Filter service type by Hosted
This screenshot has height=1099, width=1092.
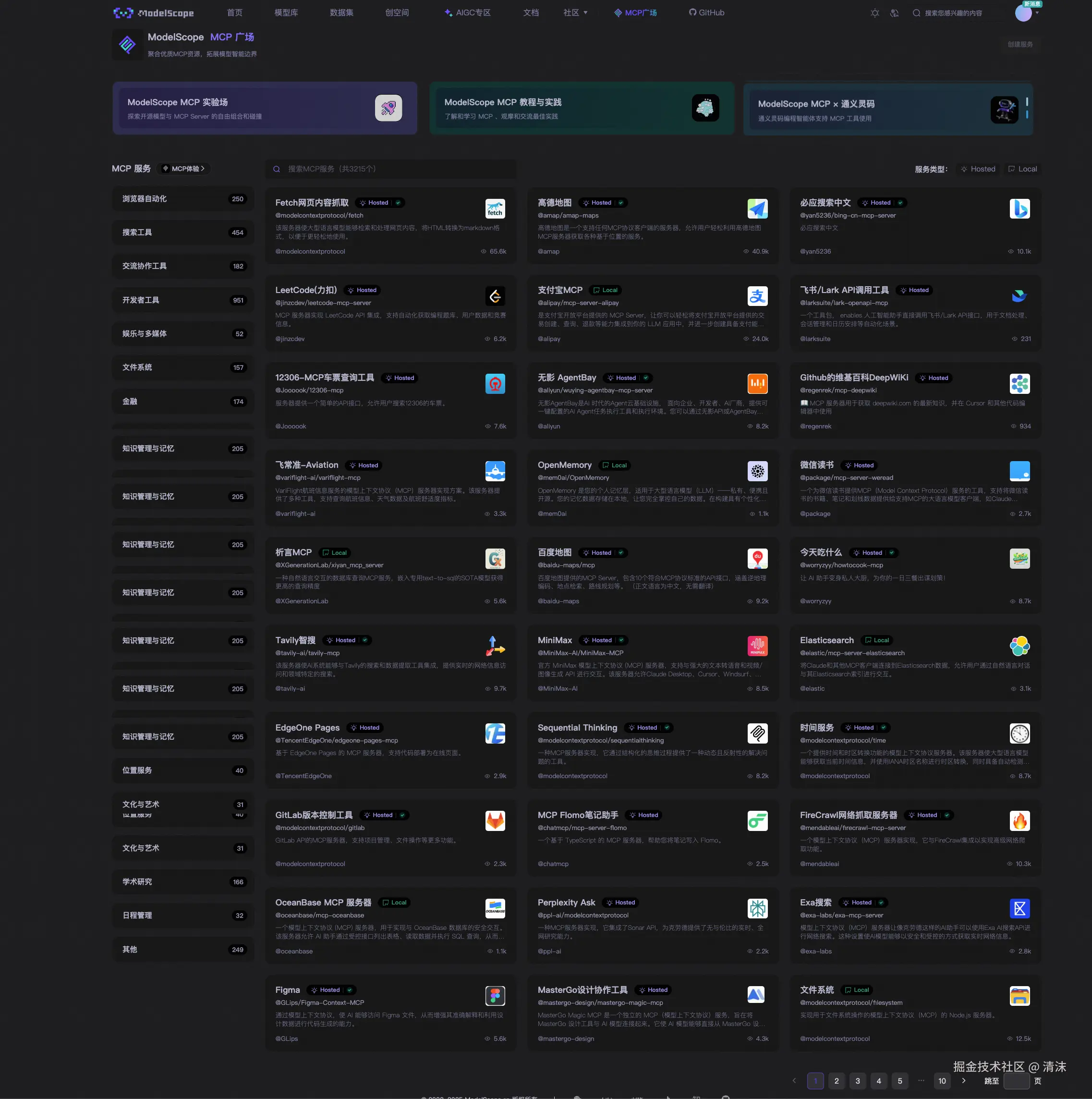point(978,169)
